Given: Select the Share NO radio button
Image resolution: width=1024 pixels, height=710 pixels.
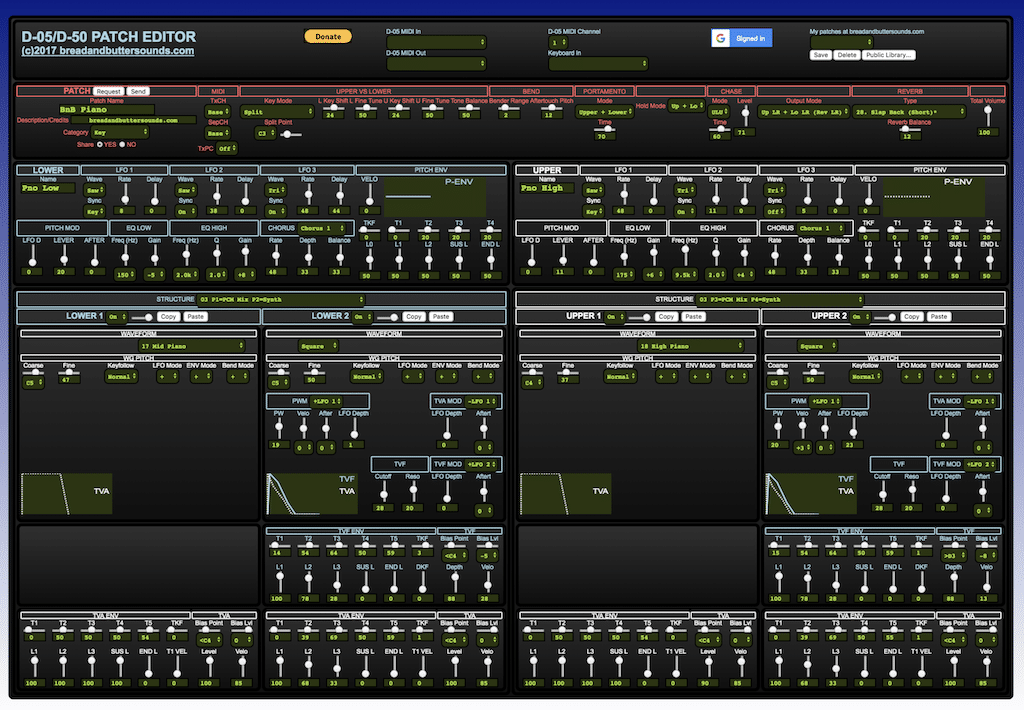Looking at the screenshot, I should coord(122,144).
